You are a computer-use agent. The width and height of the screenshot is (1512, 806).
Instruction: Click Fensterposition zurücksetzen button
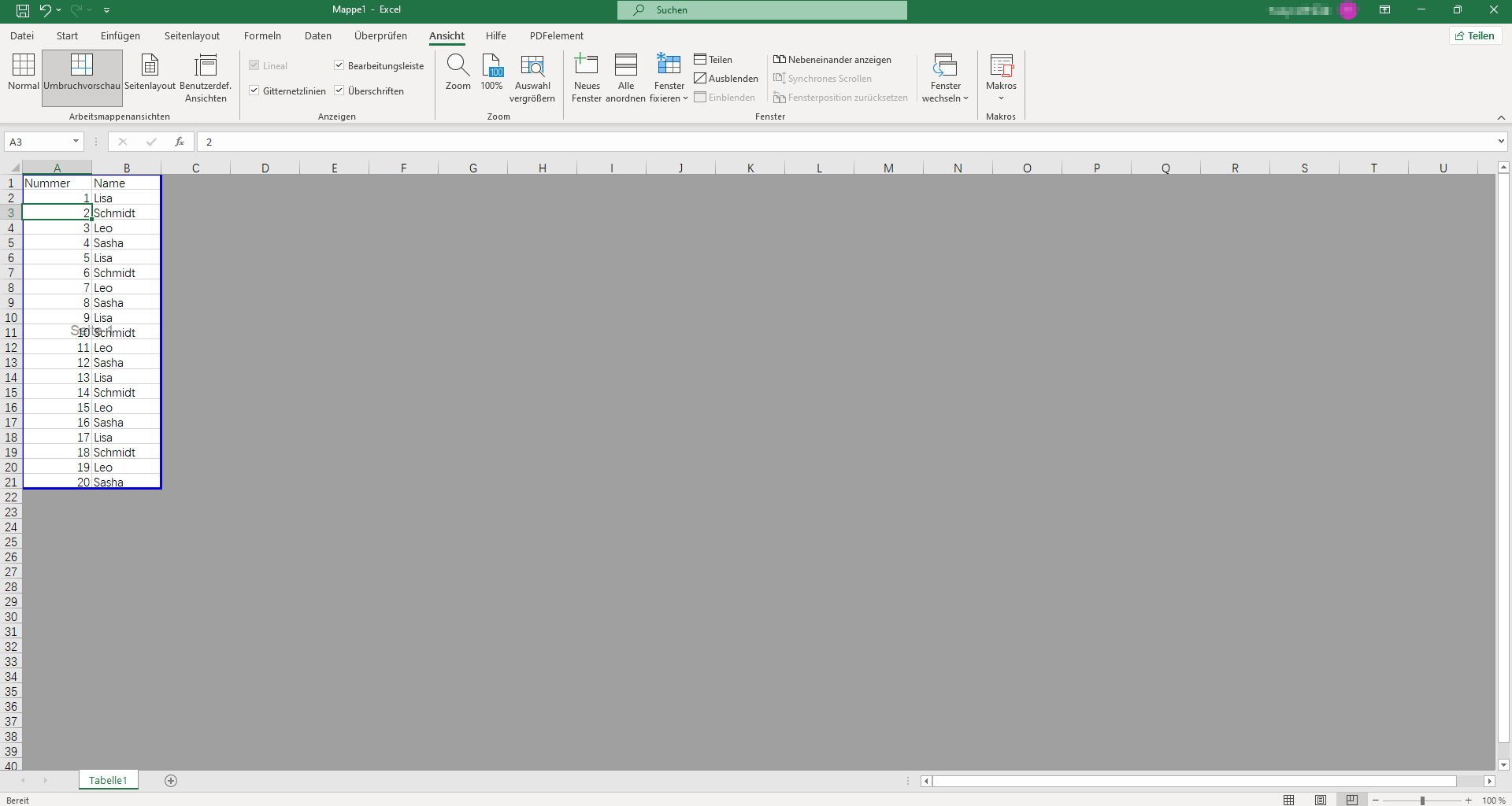(x=840, y=98)
